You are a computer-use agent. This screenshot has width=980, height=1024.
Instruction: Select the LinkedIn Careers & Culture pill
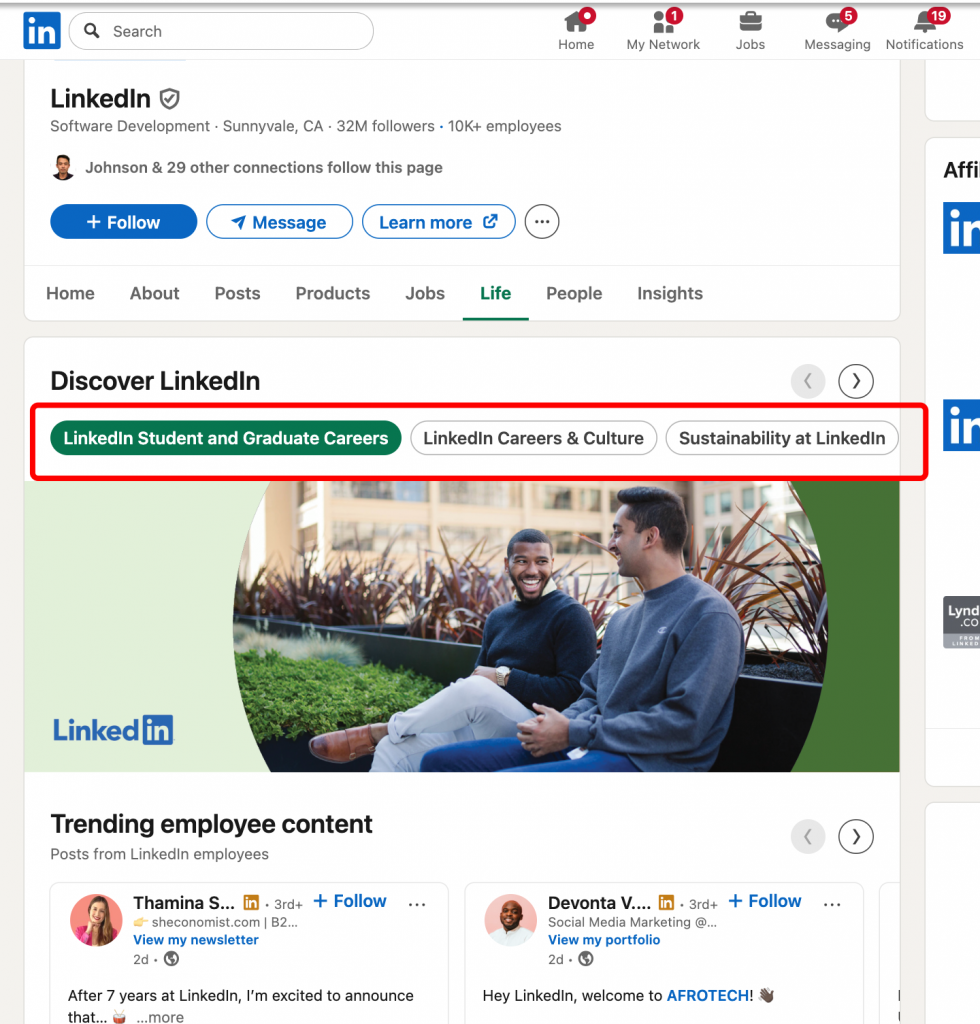pyautogui.click(x=533, y=438)
